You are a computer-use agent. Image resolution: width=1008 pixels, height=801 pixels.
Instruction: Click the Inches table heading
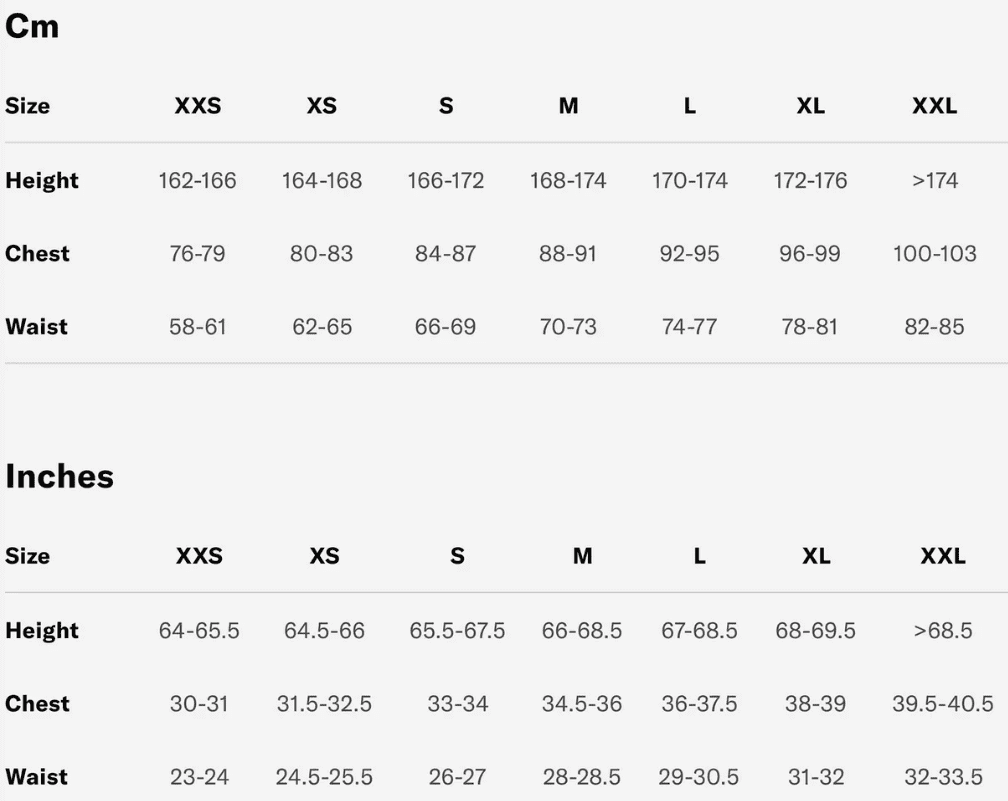point(59,477)
